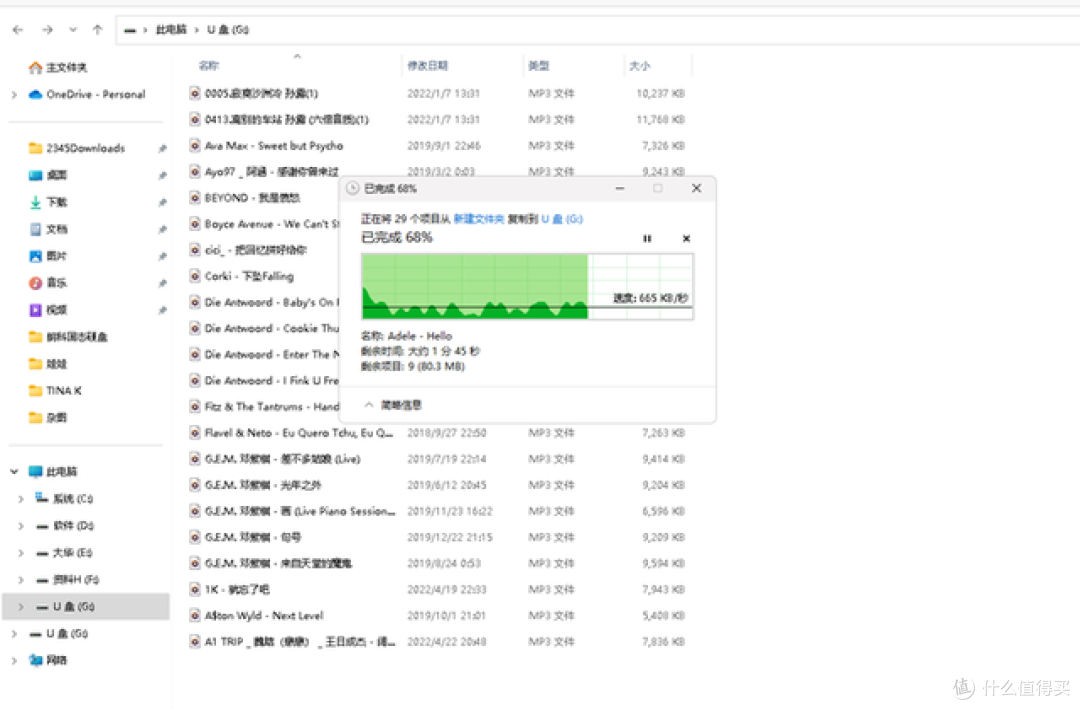The image size is (1080, 710).
Task: Collapse details via 简略信息
Action: click(393, 405)
